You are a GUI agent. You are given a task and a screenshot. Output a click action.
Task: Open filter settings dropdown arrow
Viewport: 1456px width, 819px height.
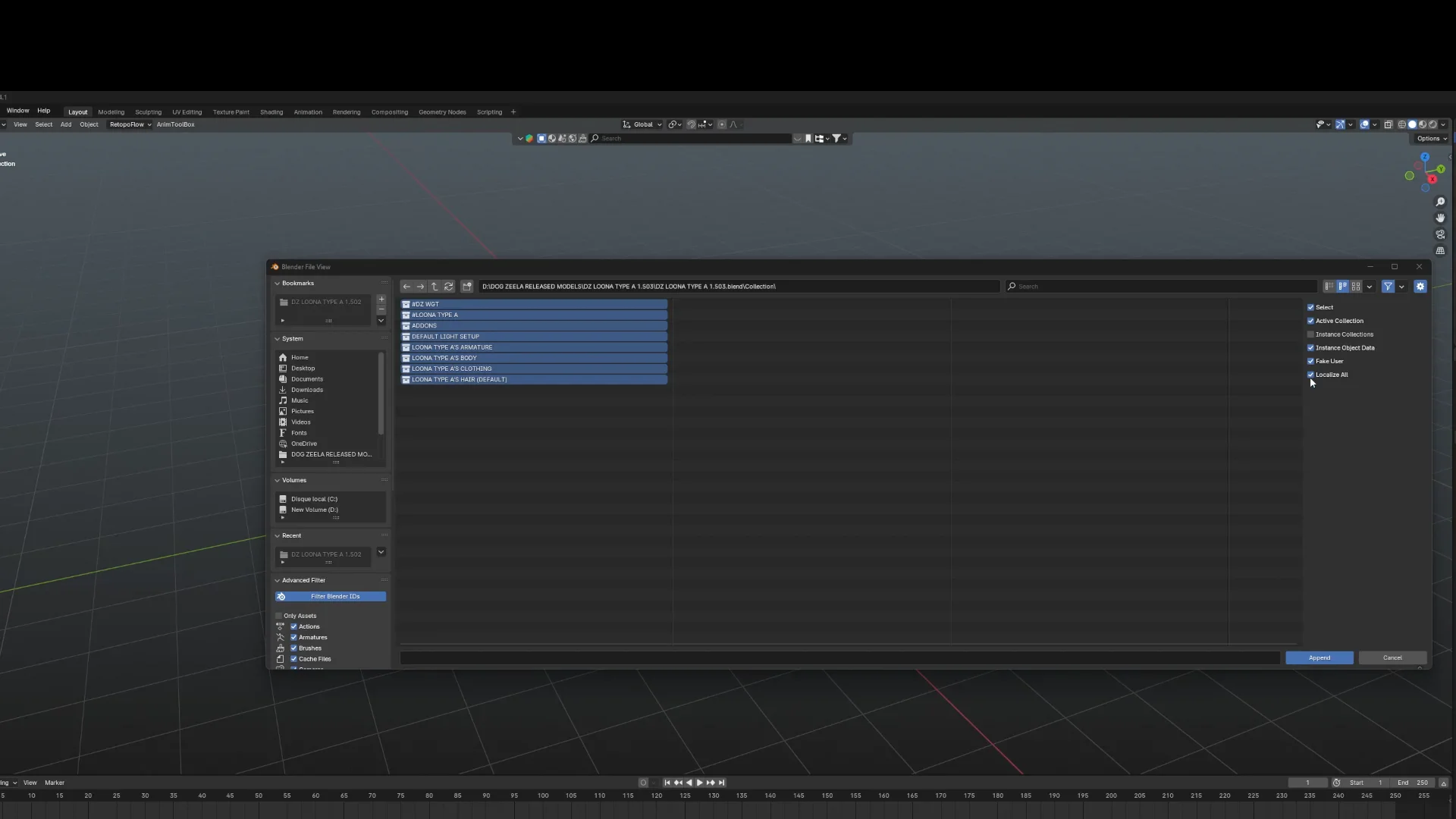[1401, 287]
